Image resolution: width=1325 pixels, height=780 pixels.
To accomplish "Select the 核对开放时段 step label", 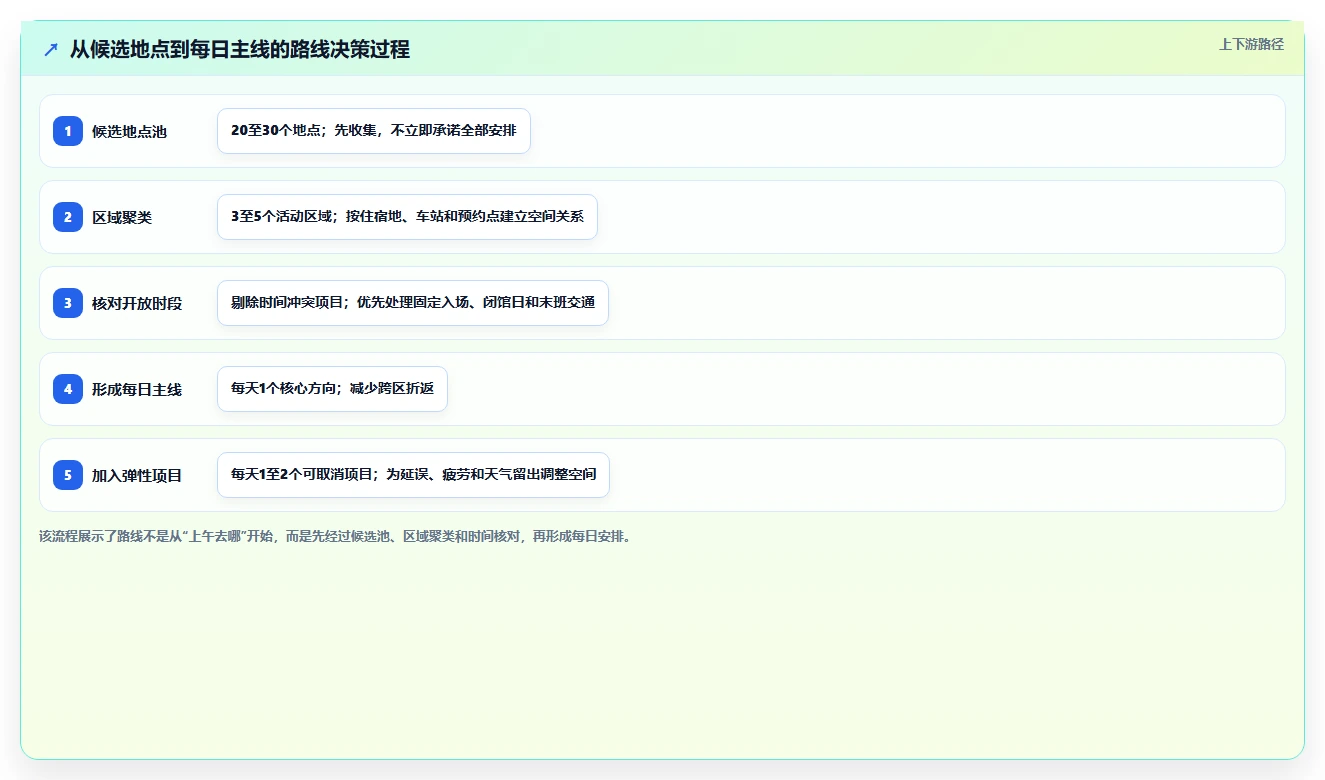I will [137, 304].
